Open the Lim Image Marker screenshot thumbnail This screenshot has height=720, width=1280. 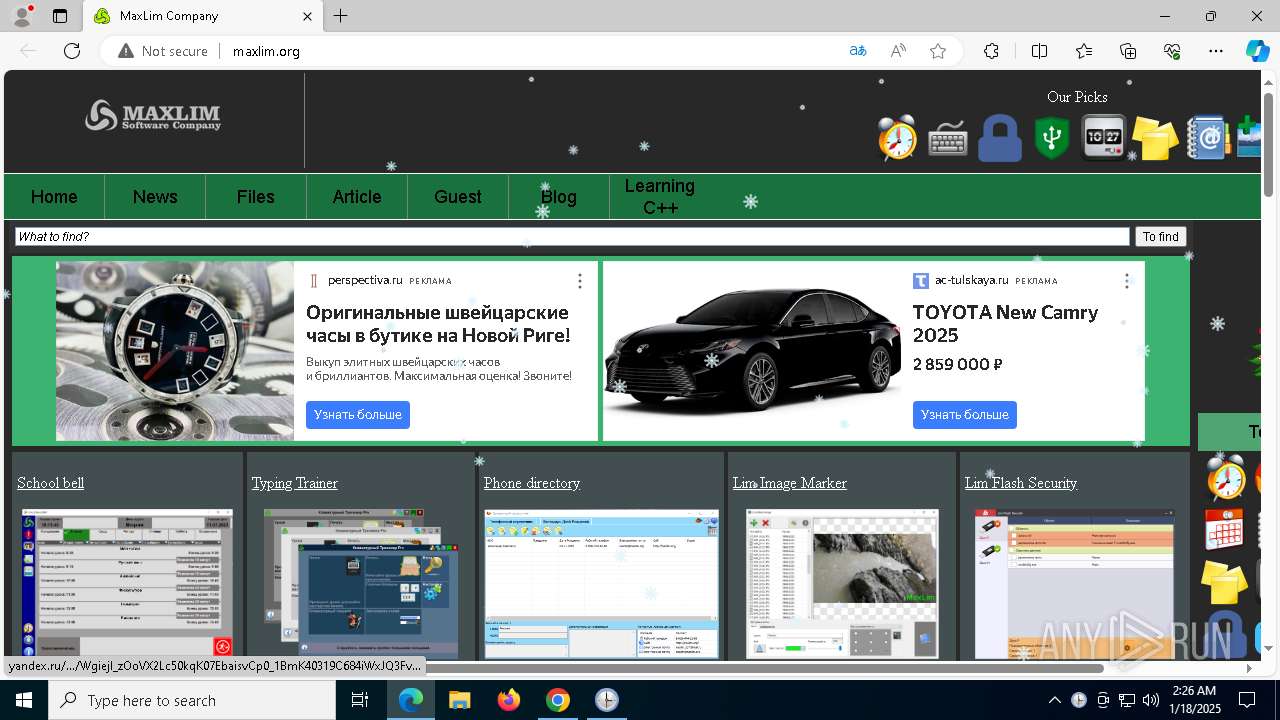tap(842, 584)
